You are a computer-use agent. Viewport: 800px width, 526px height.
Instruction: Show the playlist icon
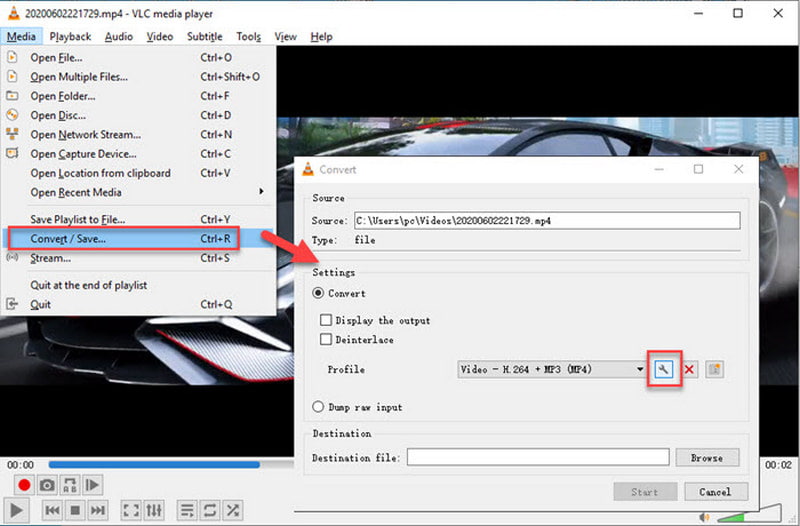coord(187,510)
